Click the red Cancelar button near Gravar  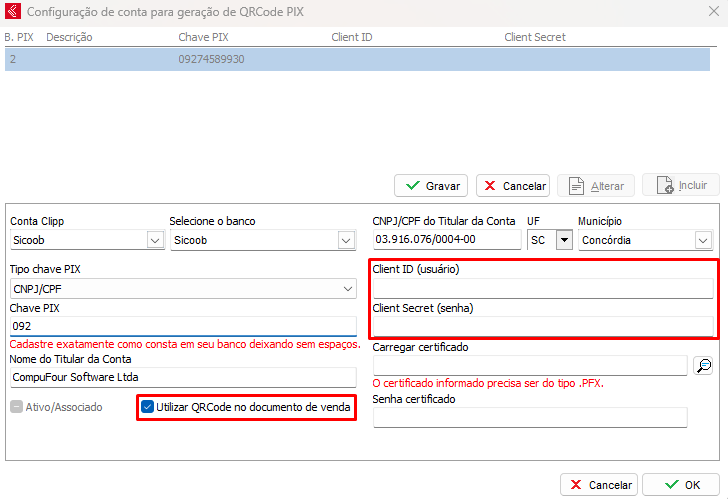(513, 186)
